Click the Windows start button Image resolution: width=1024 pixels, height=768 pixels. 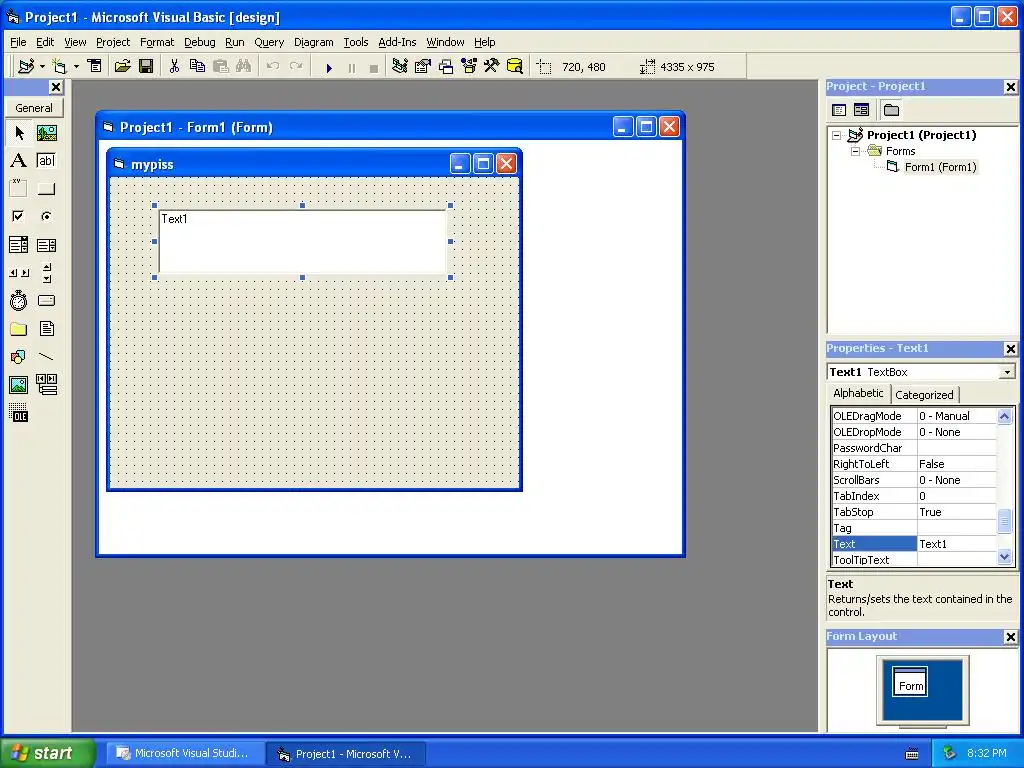coord(48,753)
